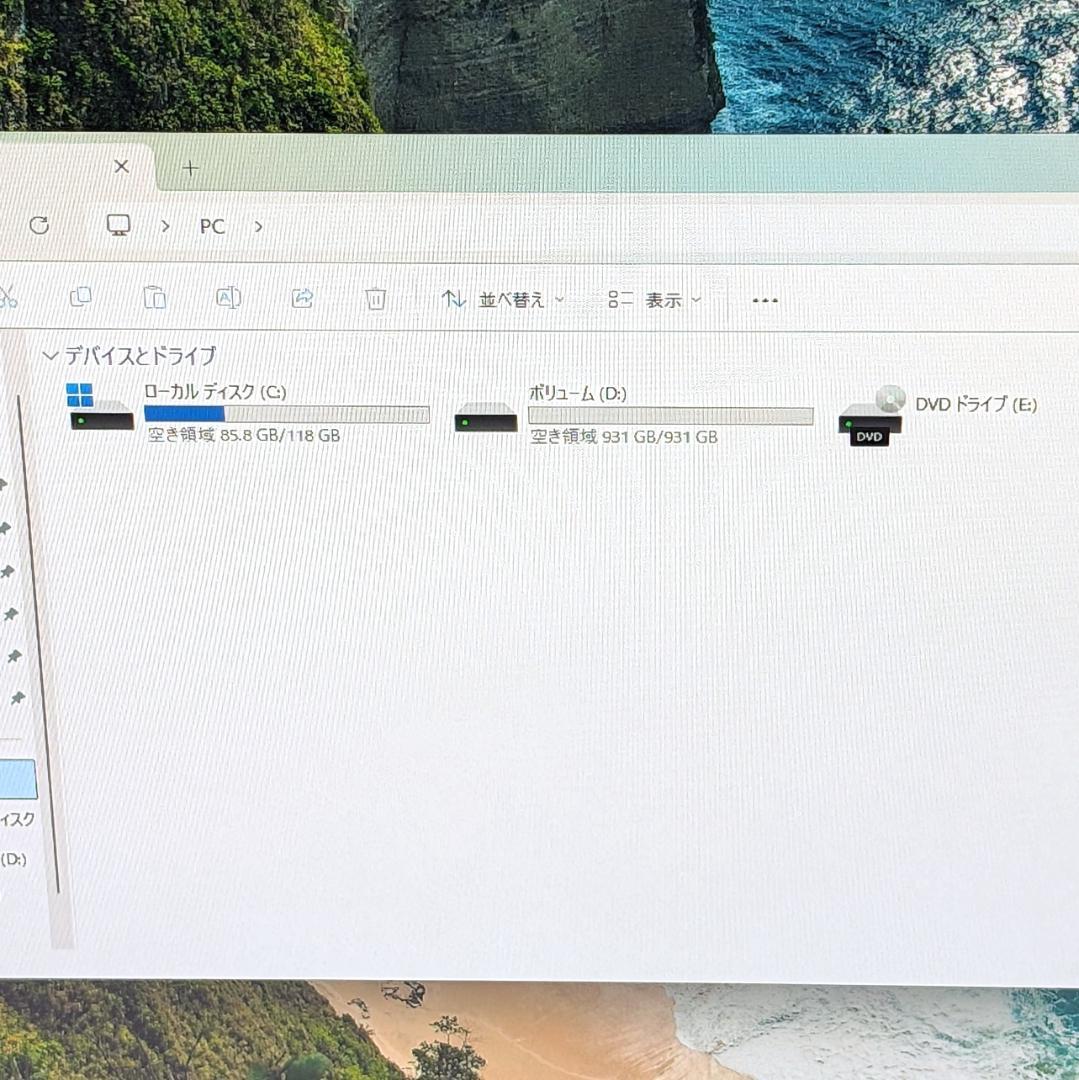The height and width of the screenshot is (1080, 1079).
Task: Select the Cut icon on the toolbar
Action: pyautogui.click(x=6, y=298)
